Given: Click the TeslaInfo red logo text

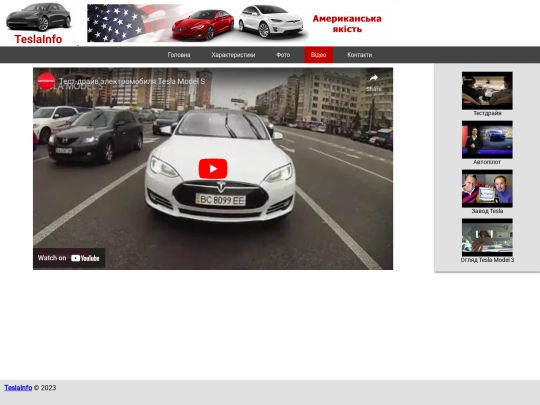Looking at the screenshot, I should 38,39.
